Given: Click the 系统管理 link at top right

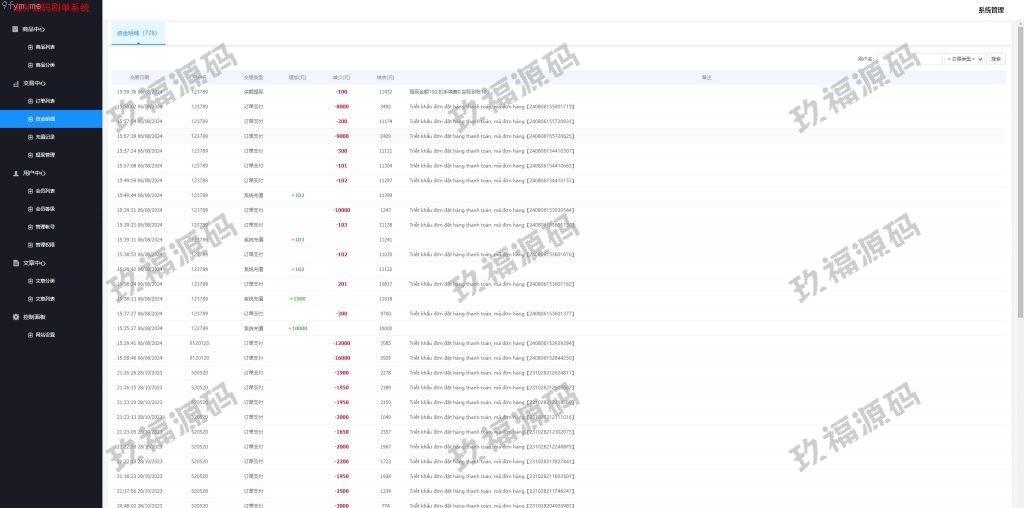Looking at the screenshot, I should [x=991, y=9].
